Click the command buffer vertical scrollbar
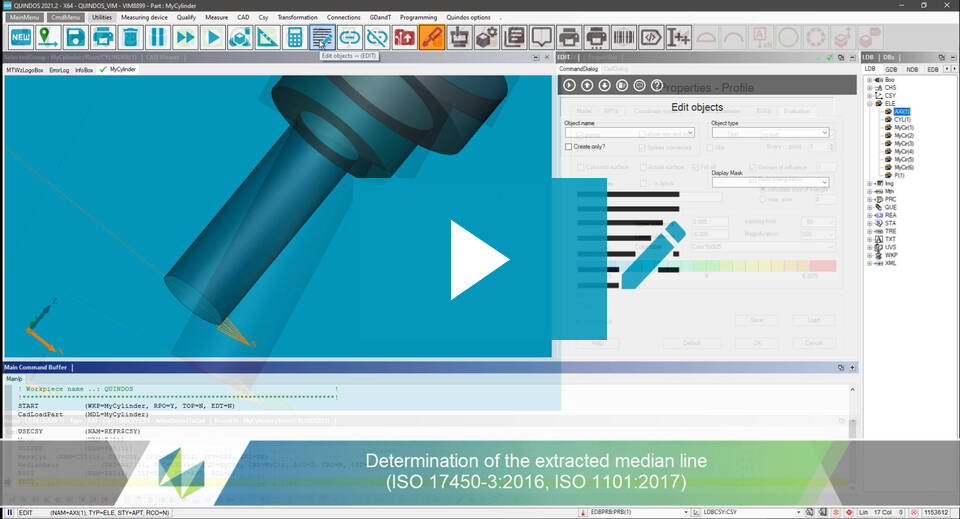The height and width of the screenshot is (519, 960). coord(852,411)
